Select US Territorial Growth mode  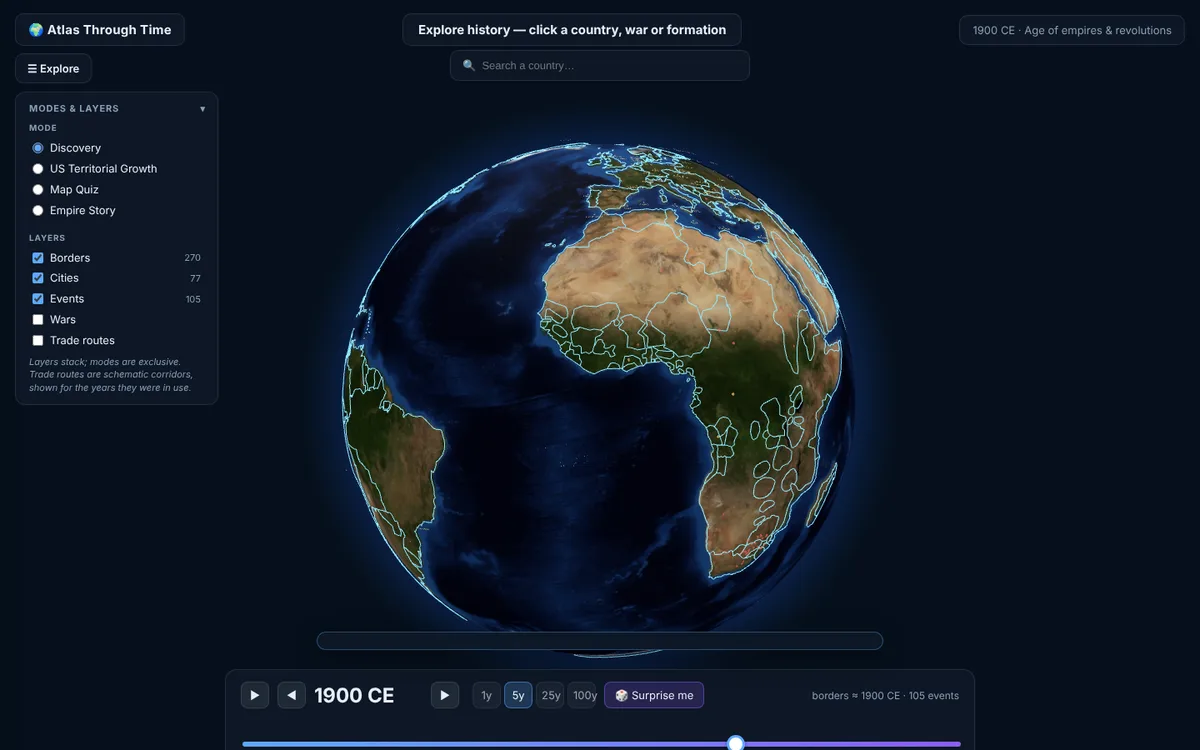click(x=38, y=169)
